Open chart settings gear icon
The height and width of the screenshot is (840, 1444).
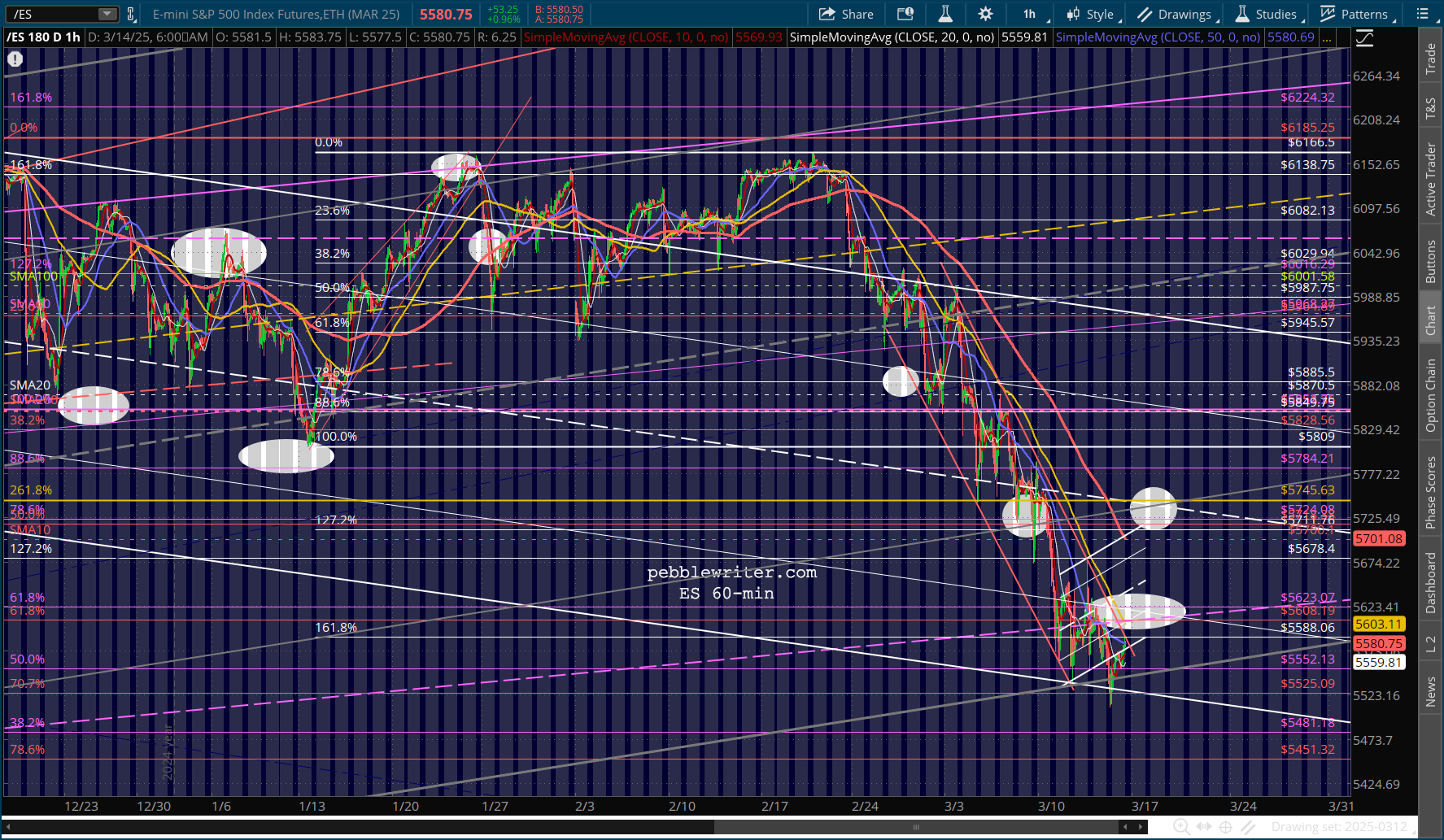pos(985,14)
